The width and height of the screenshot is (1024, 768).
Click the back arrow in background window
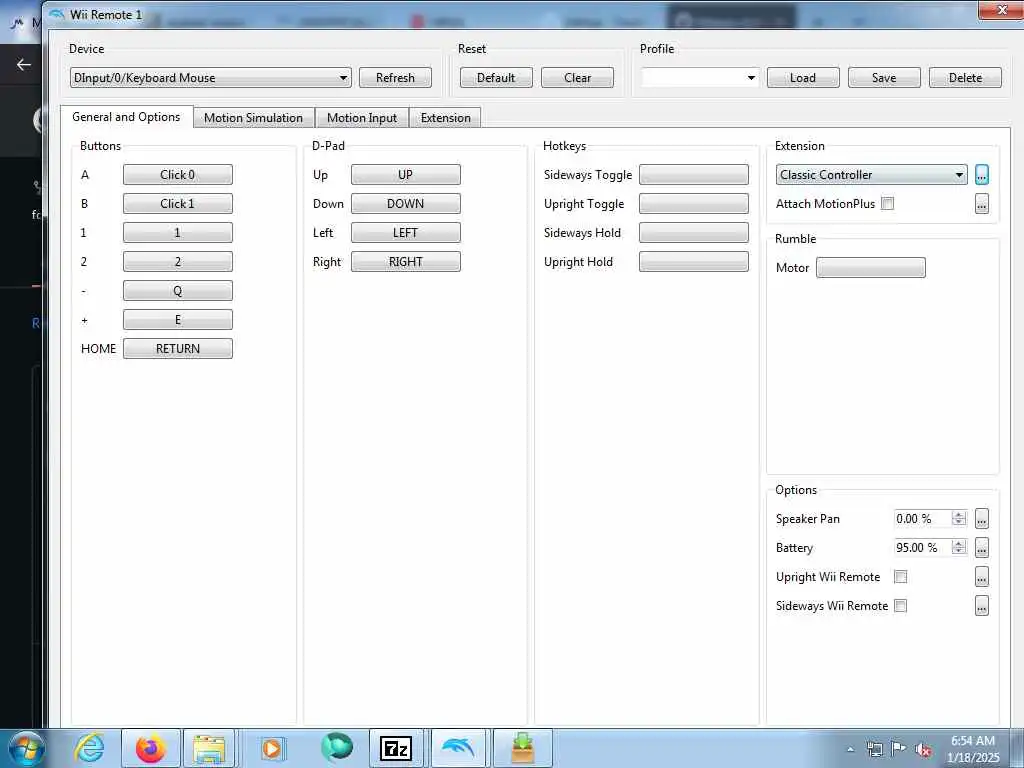[x=24, y=64]
